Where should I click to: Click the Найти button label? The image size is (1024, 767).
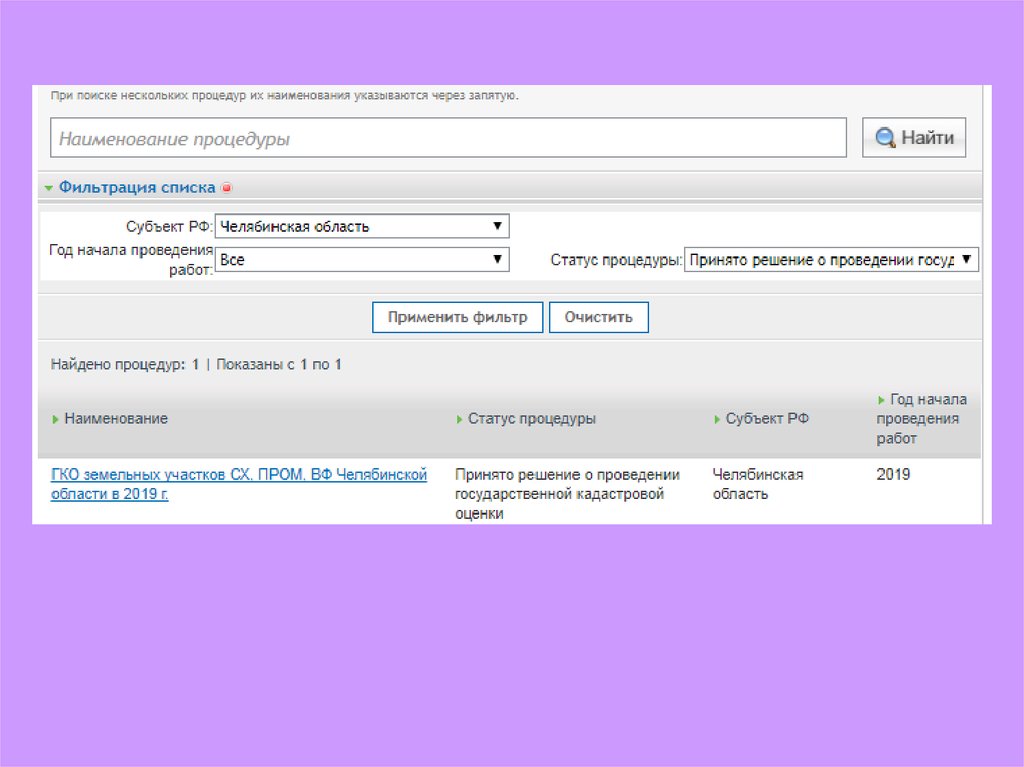tap(927, 138)
